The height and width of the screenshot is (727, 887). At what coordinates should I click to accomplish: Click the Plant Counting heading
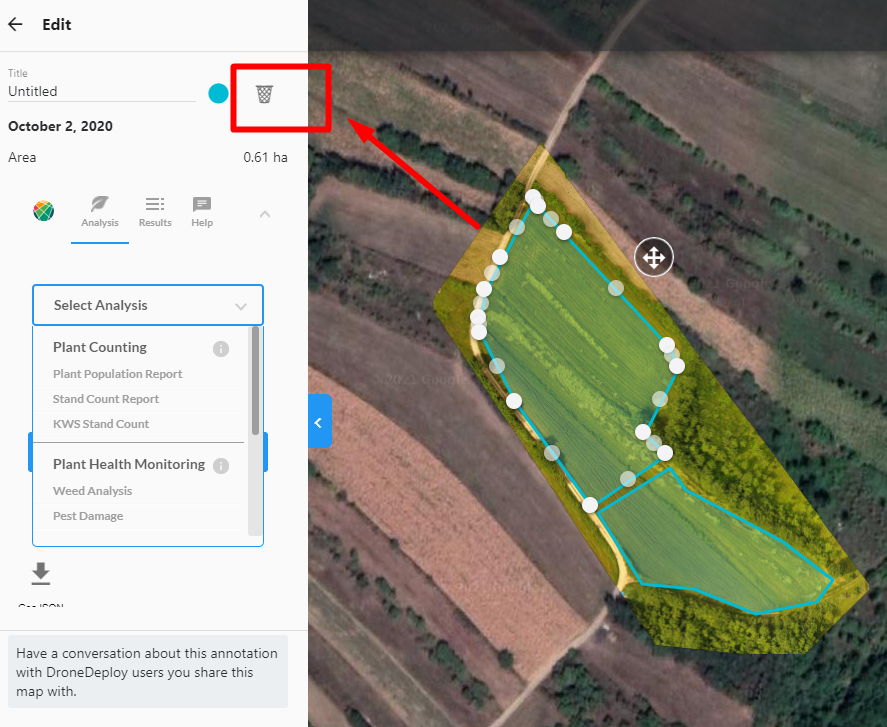(100, 347)
